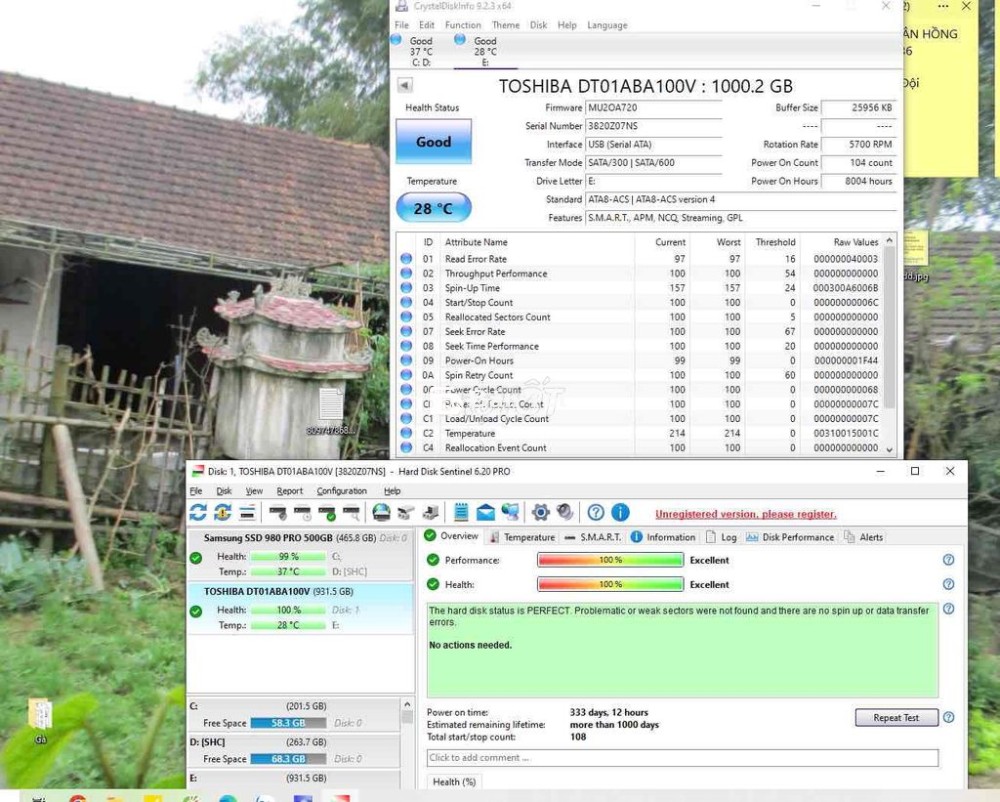Click help icon beside Repeat Test button
The height and width of the screenshot is (802, 1000).
(x=948, y=717)
